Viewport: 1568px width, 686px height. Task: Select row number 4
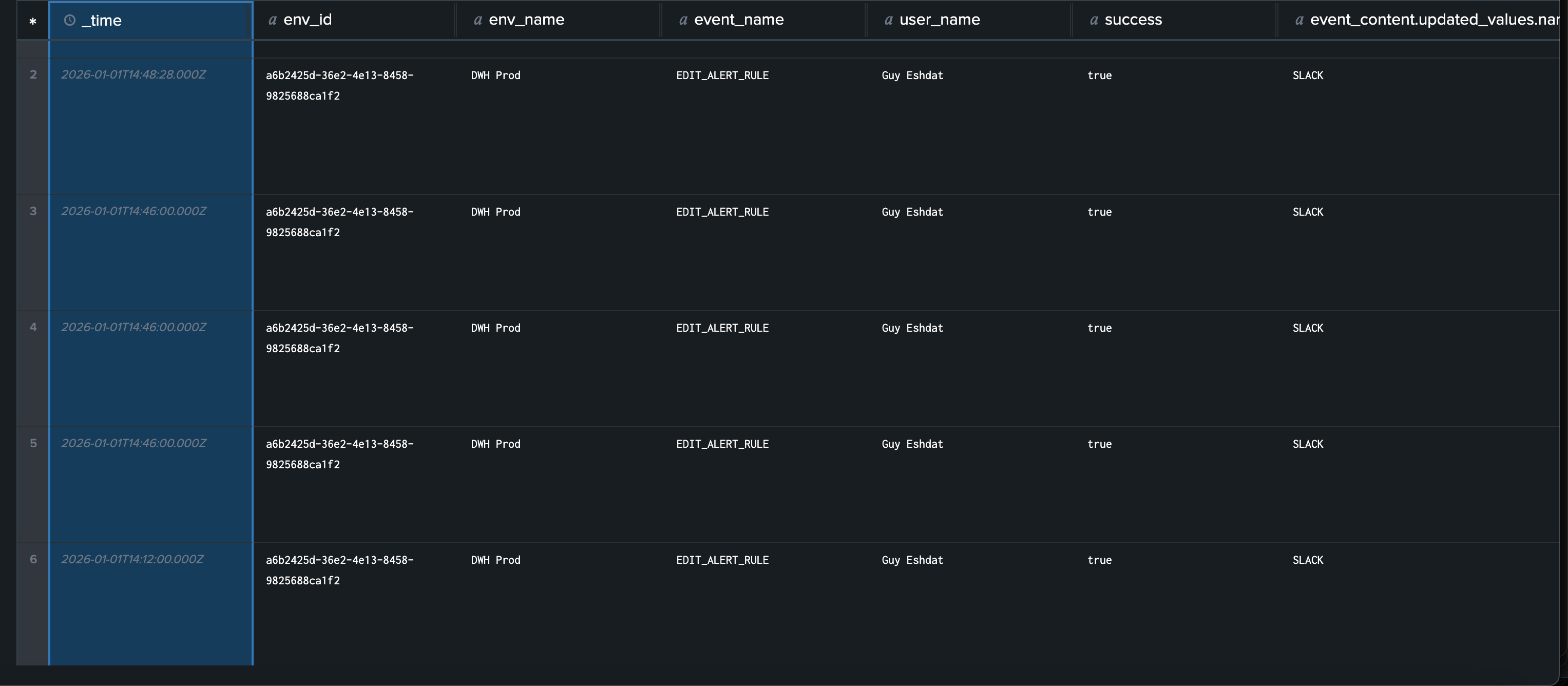[33, 327]
